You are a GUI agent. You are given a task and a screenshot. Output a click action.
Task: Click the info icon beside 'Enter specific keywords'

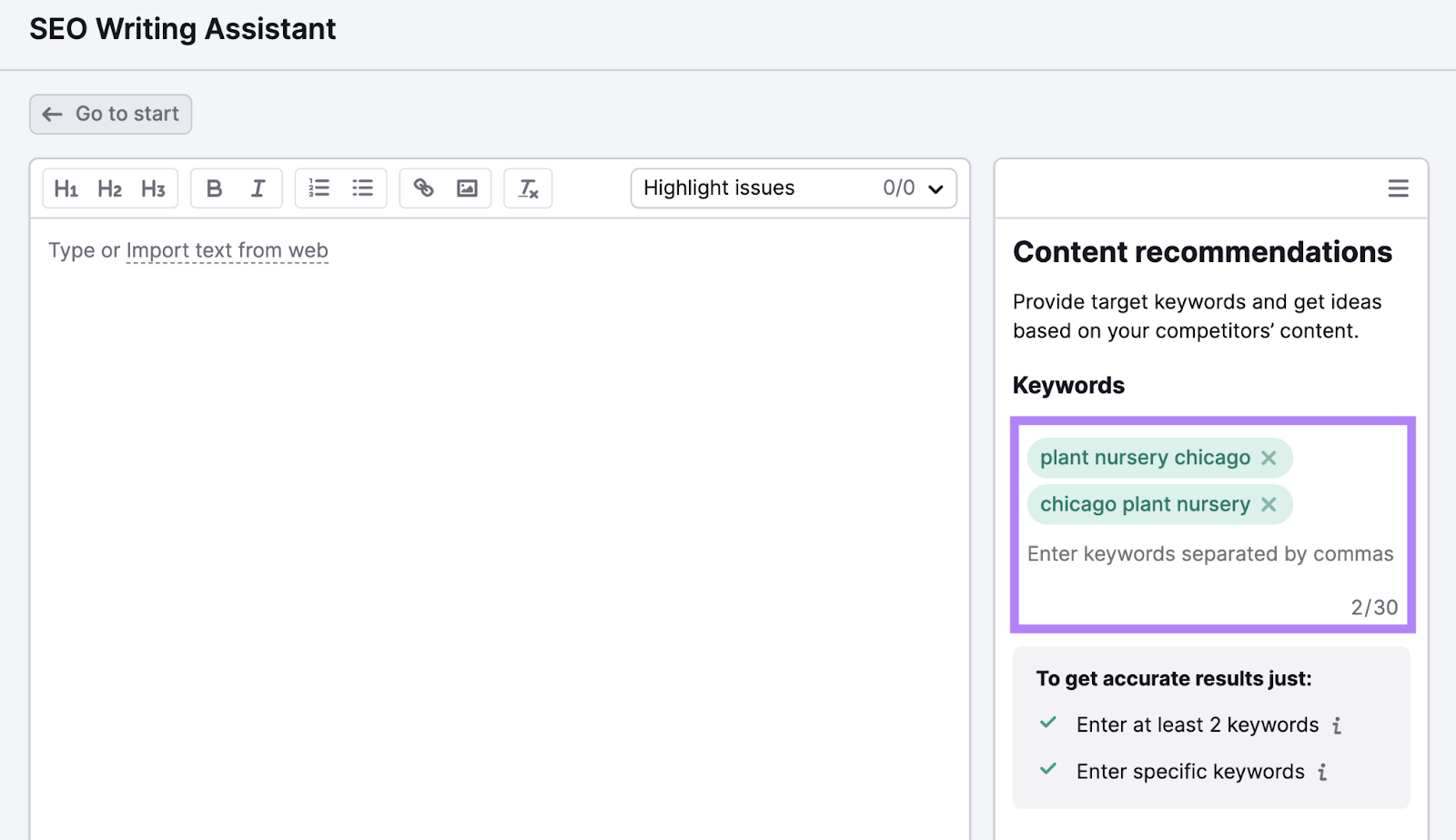pos(1321,772)
